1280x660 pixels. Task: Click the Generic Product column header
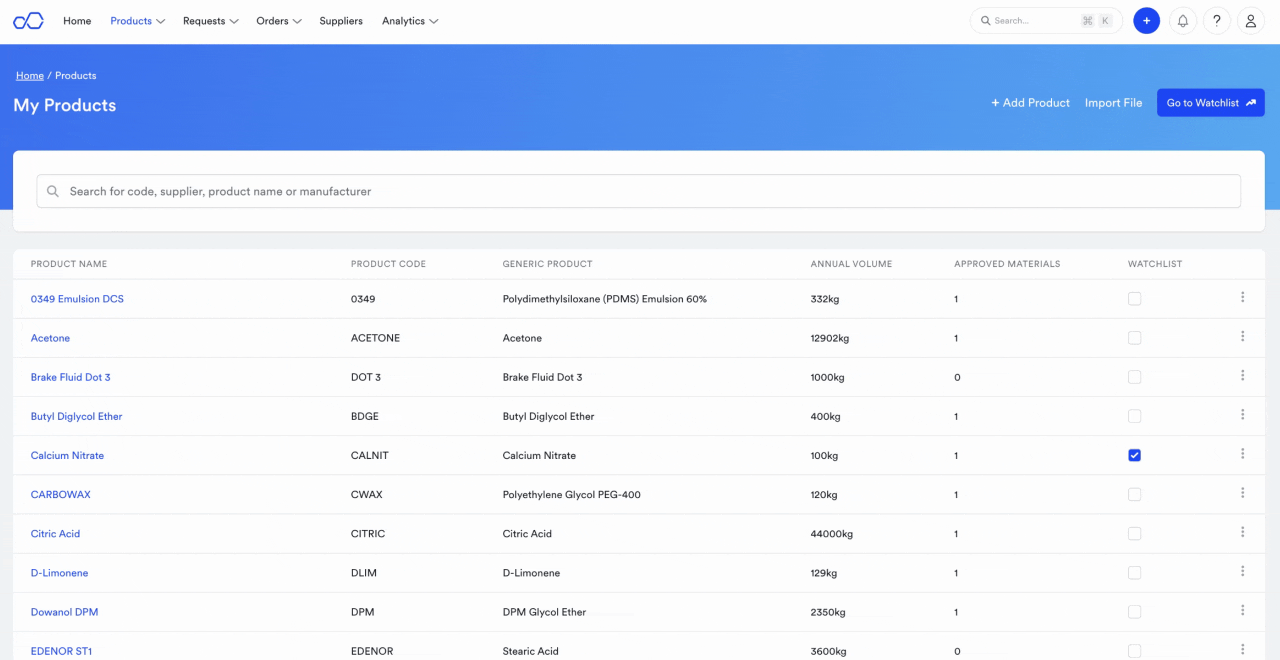[547, 264]
